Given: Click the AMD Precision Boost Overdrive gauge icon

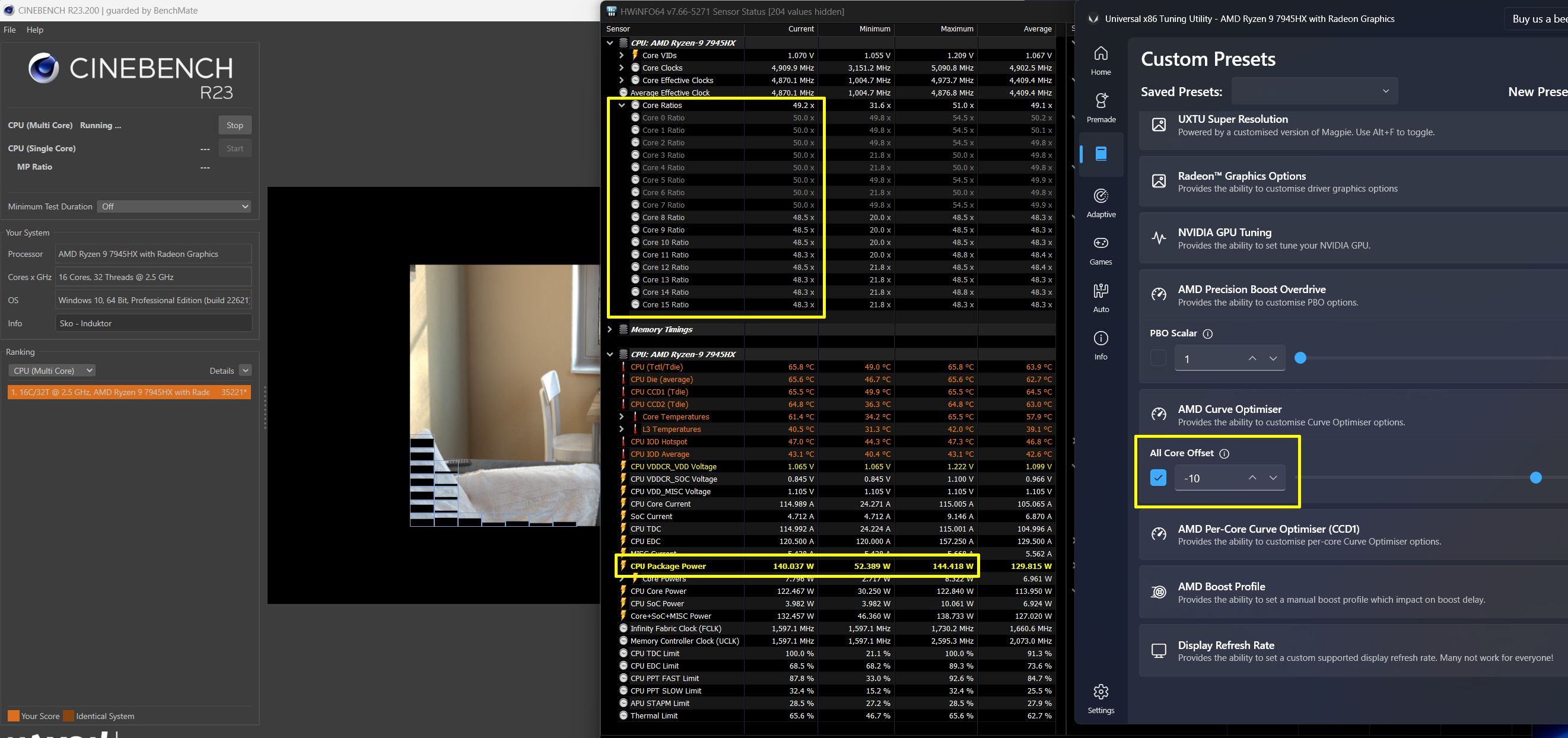Looking at the screenshot, I should 1158,295.
